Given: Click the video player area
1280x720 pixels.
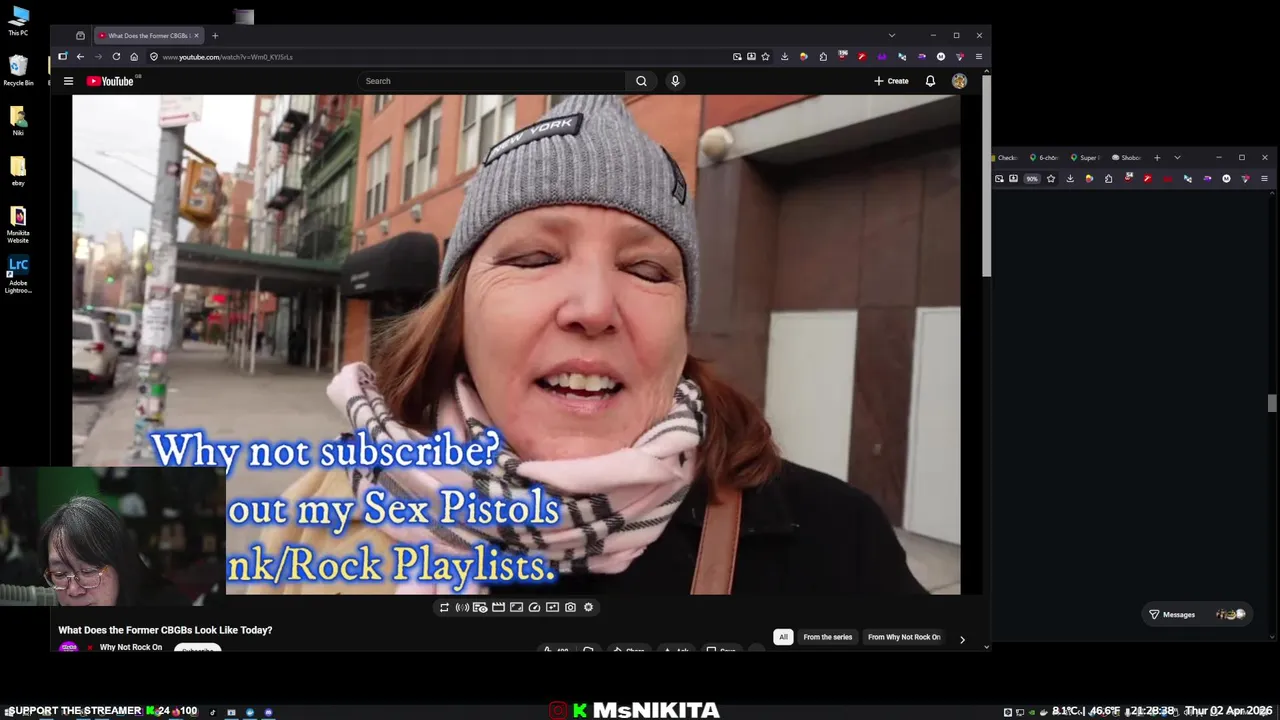Looking at the screenshot, I should (516, 345).
